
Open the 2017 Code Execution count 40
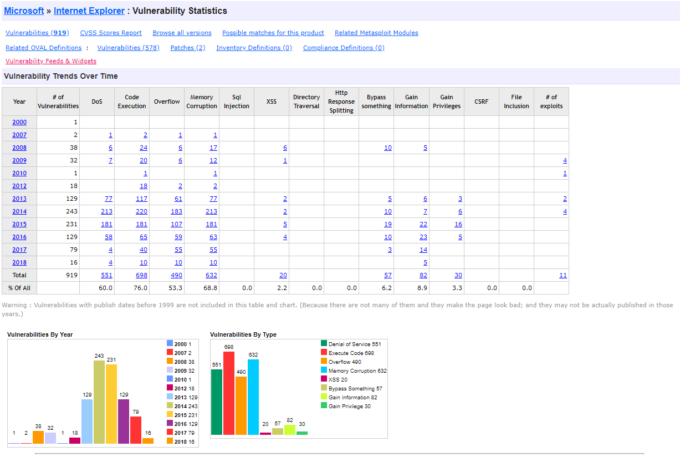tap(143, 250)
